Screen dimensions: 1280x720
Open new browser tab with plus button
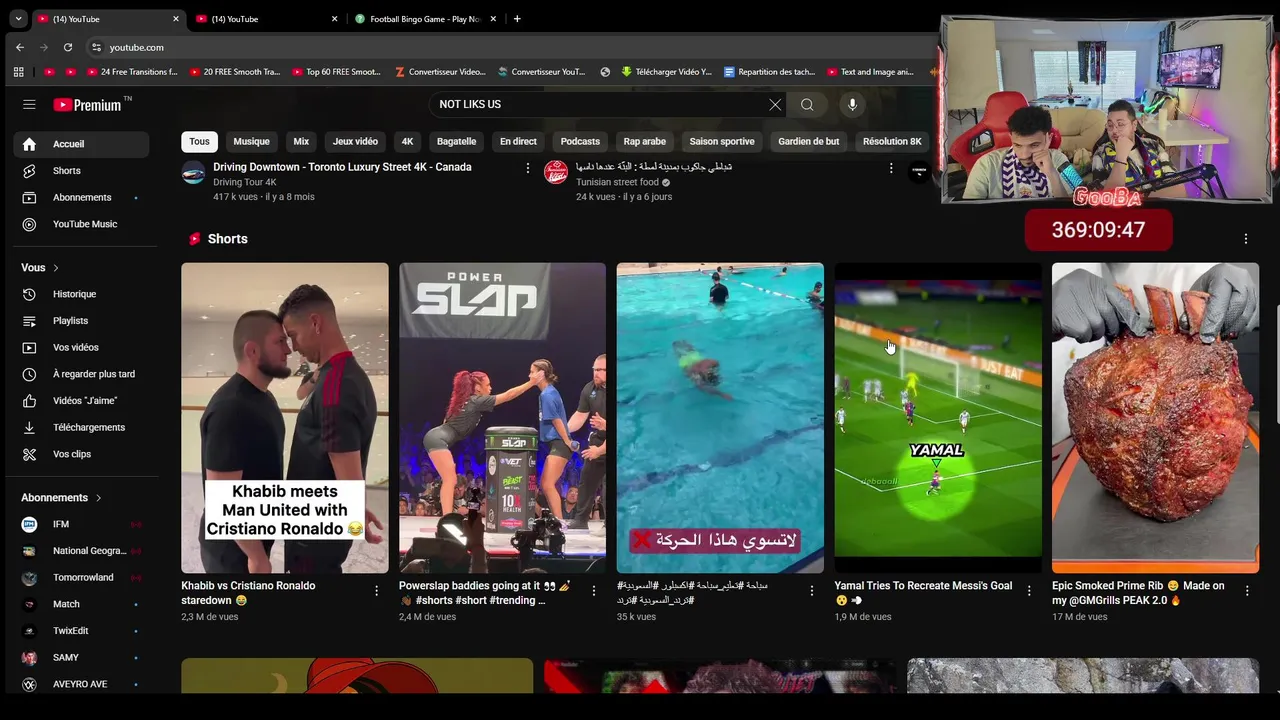click(517, 19)
